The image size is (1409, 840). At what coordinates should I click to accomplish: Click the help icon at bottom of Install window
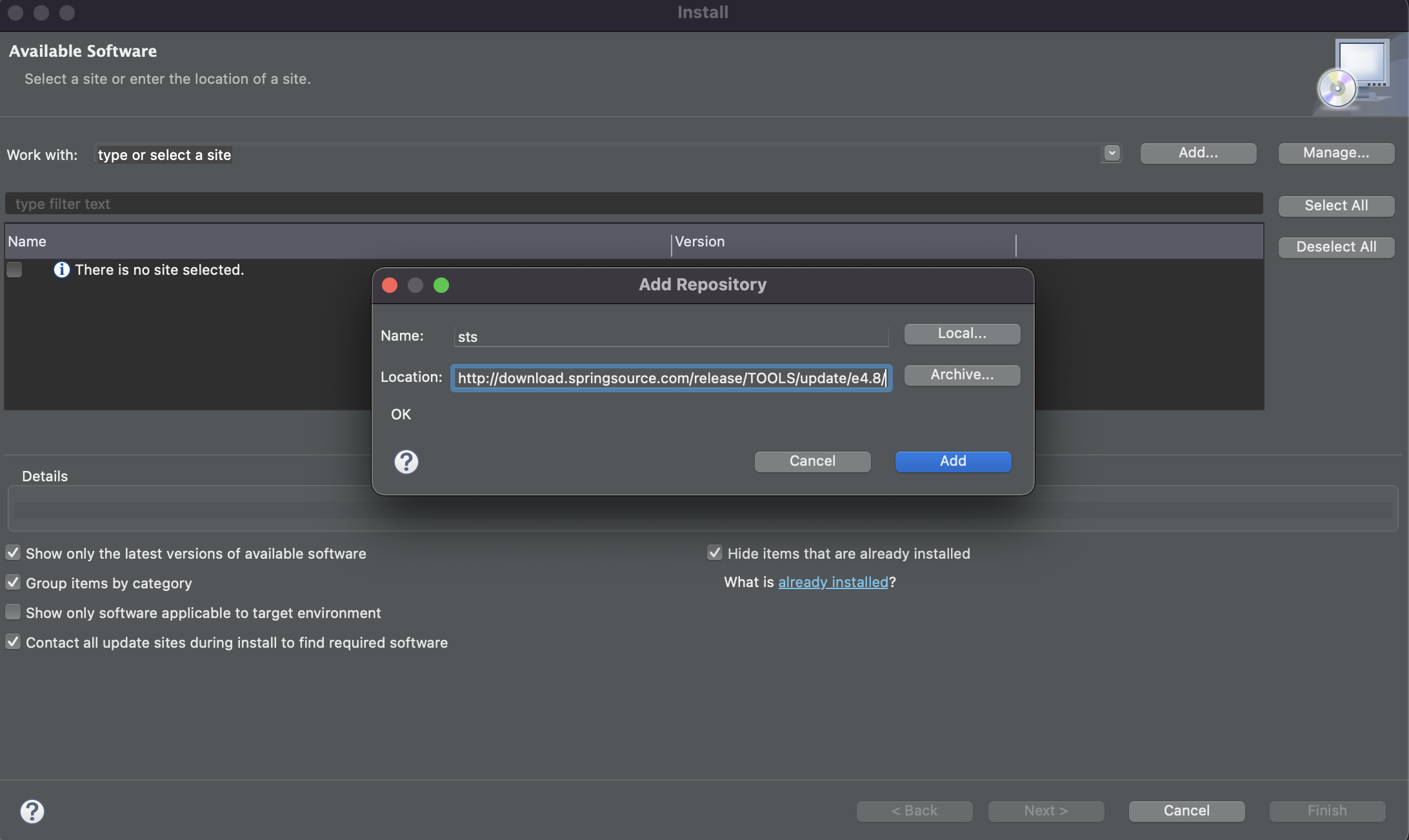[32, 811]
